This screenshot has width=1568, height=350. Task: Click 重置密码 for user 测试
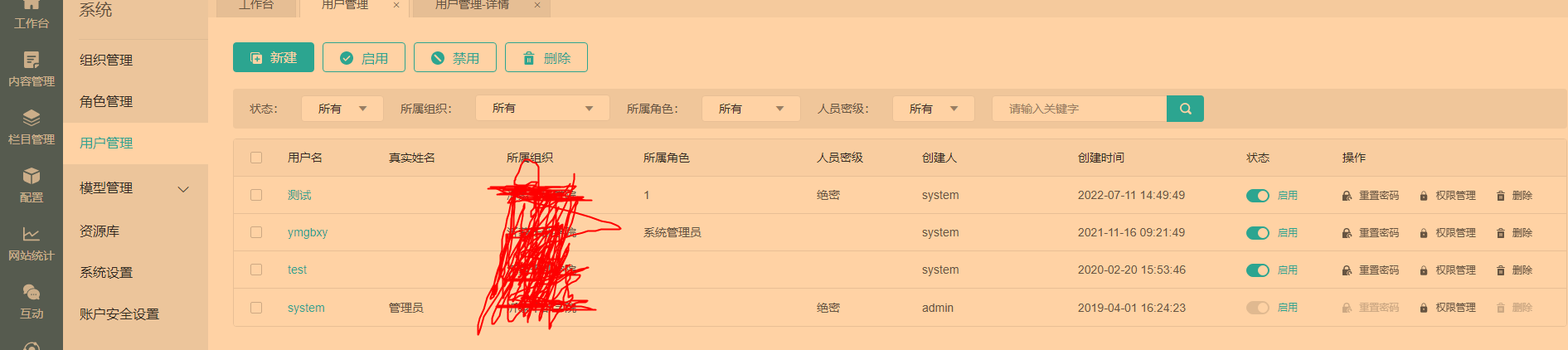[x=1371, y=196]
